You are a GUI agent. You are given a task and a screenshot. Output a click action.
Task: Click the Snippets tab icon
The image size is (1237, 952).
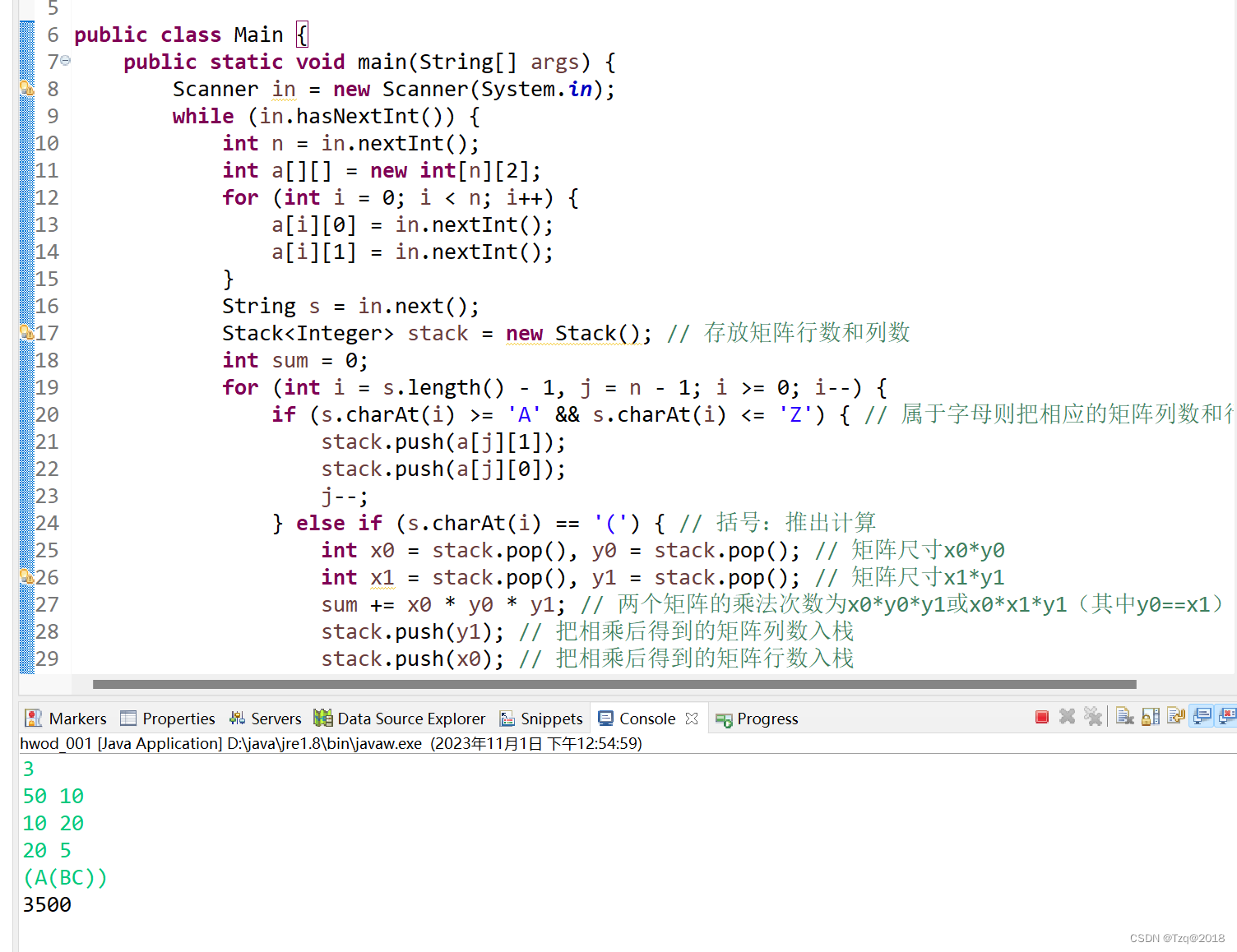[x=507, y=719]
